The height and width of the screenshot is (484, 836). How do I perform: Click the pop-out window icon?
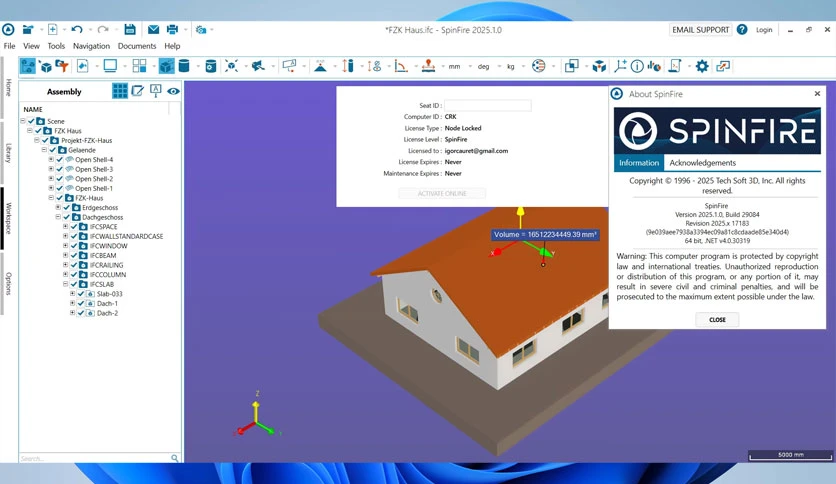(x=723, y=66)
